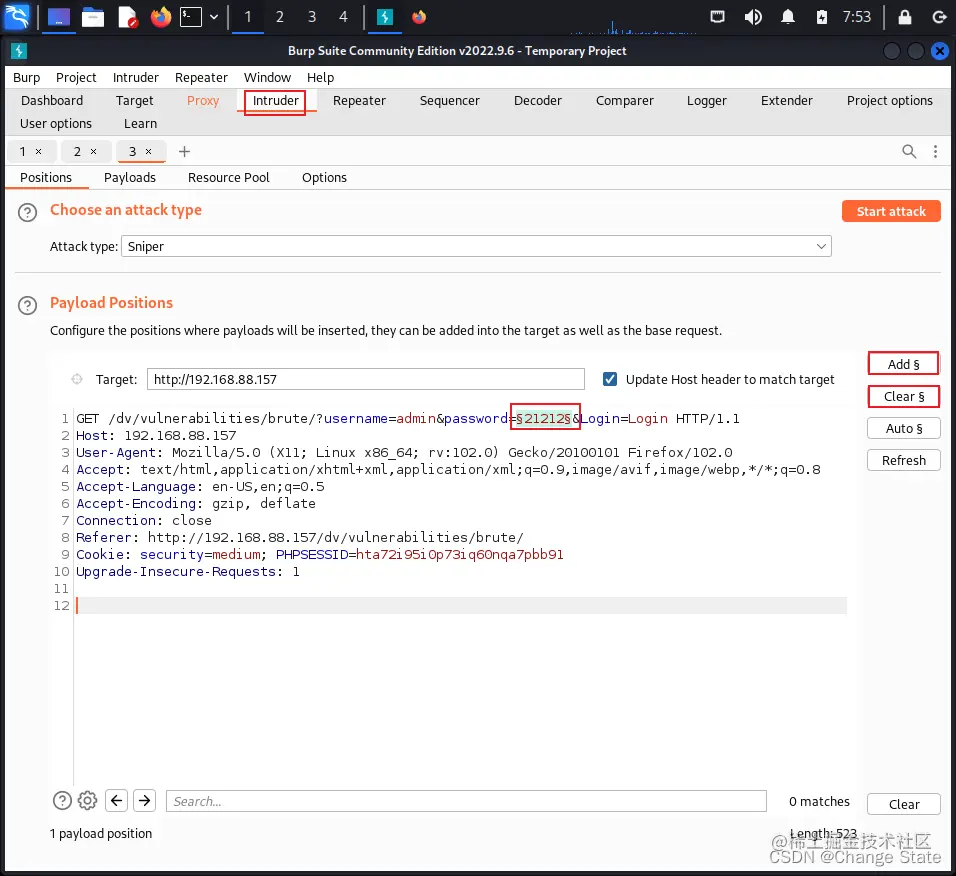
Task: Start the attack
Action: click(x=891, y=212)
